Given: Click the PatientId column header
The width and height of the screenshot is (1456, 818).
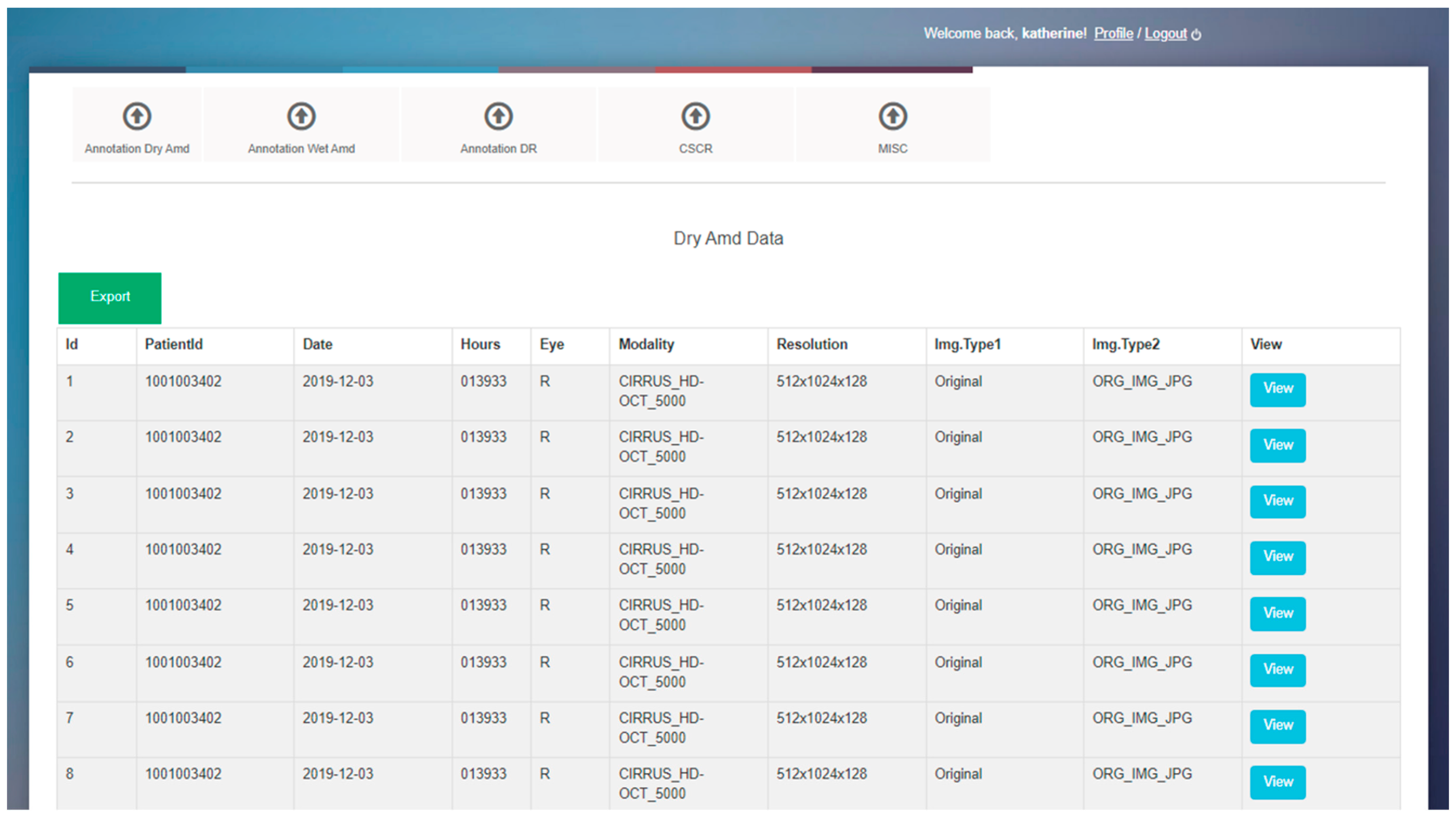Looking at the screenshot, I should (x=173, y=345).
